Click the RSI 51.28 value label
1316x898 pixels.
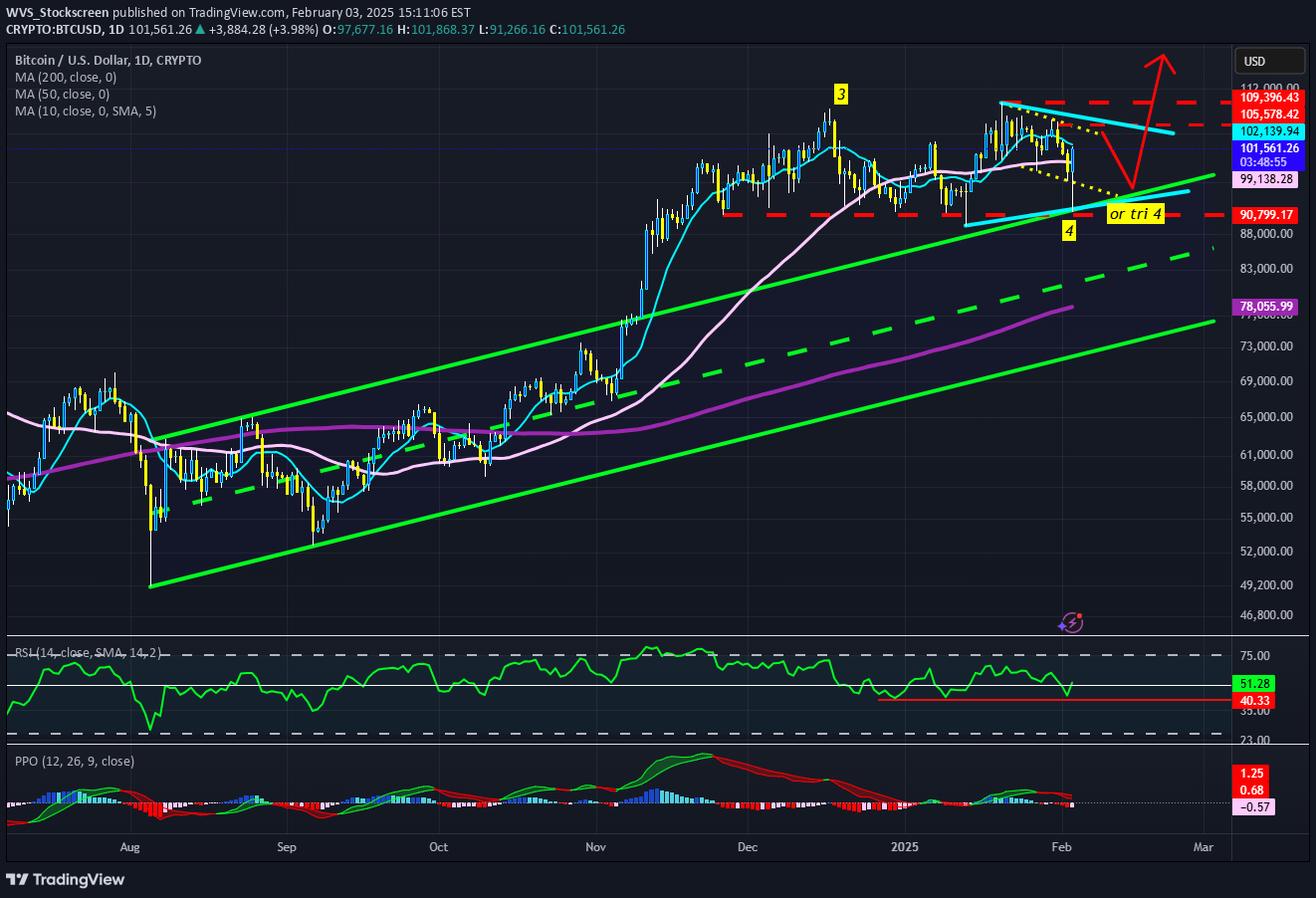click(1254, 684)
